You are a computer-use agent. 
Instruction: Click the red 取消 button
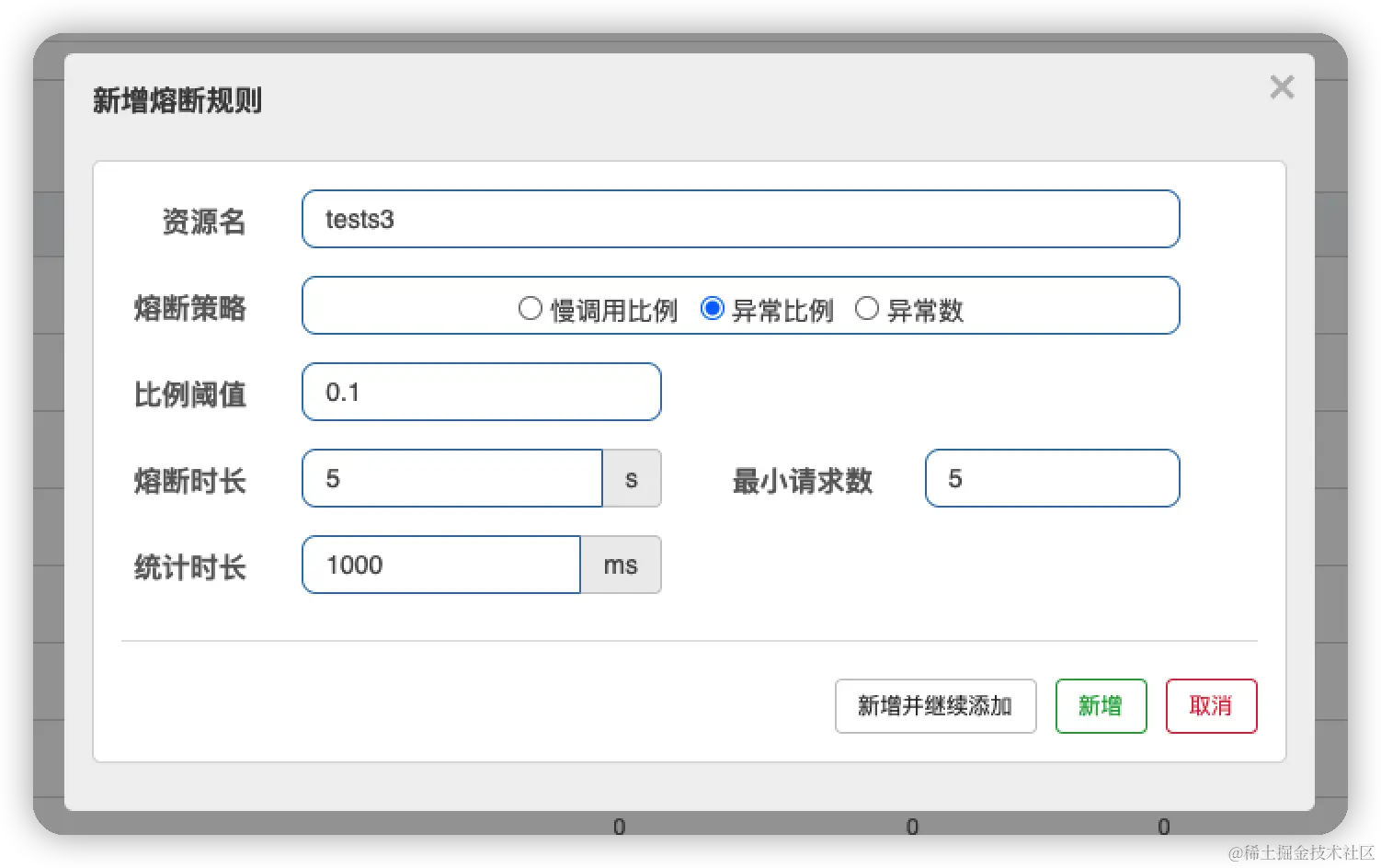pos(1211,706)
